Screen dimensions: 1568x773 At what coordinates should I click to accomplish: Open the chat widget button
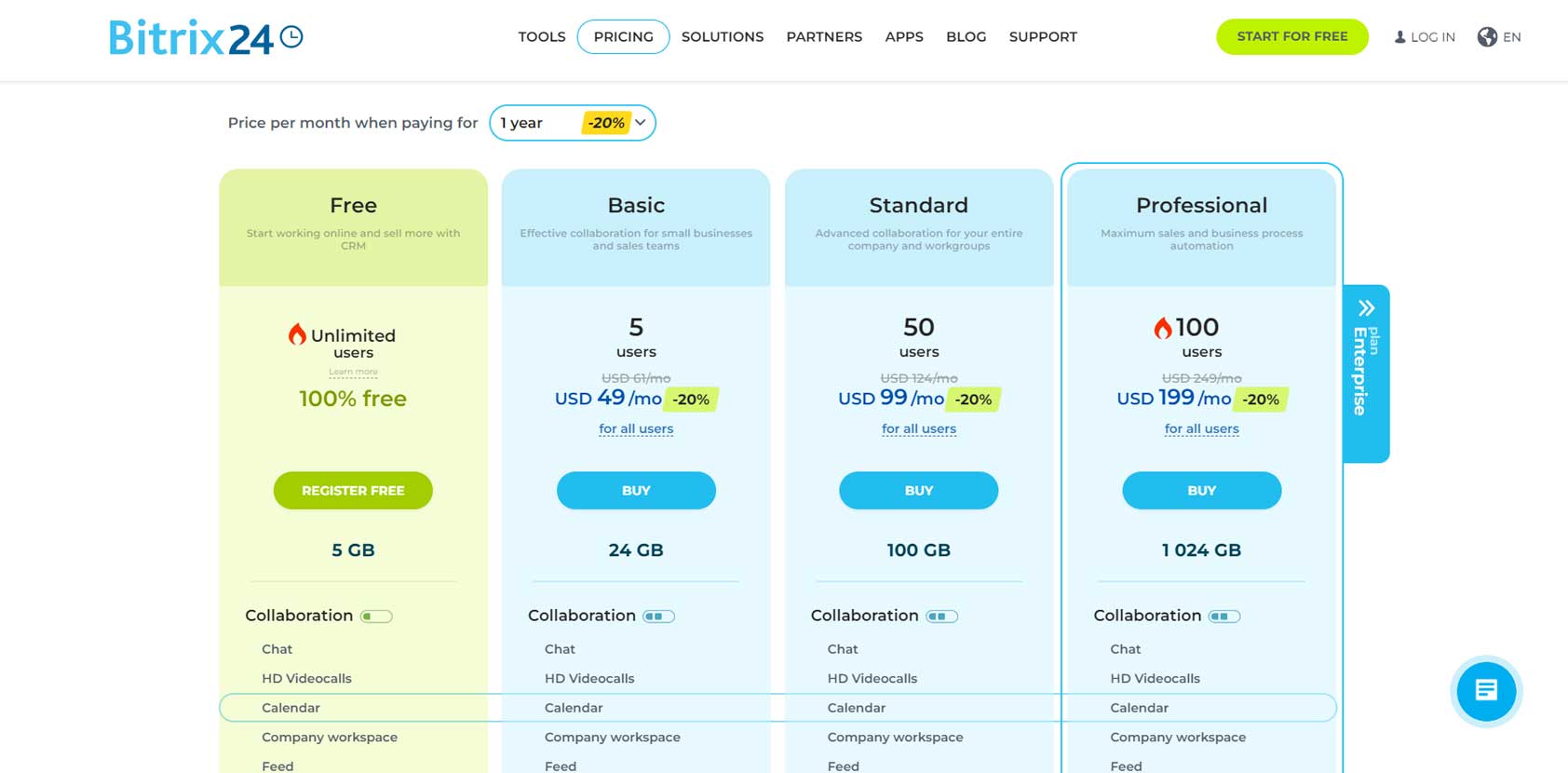(1486, 691)
